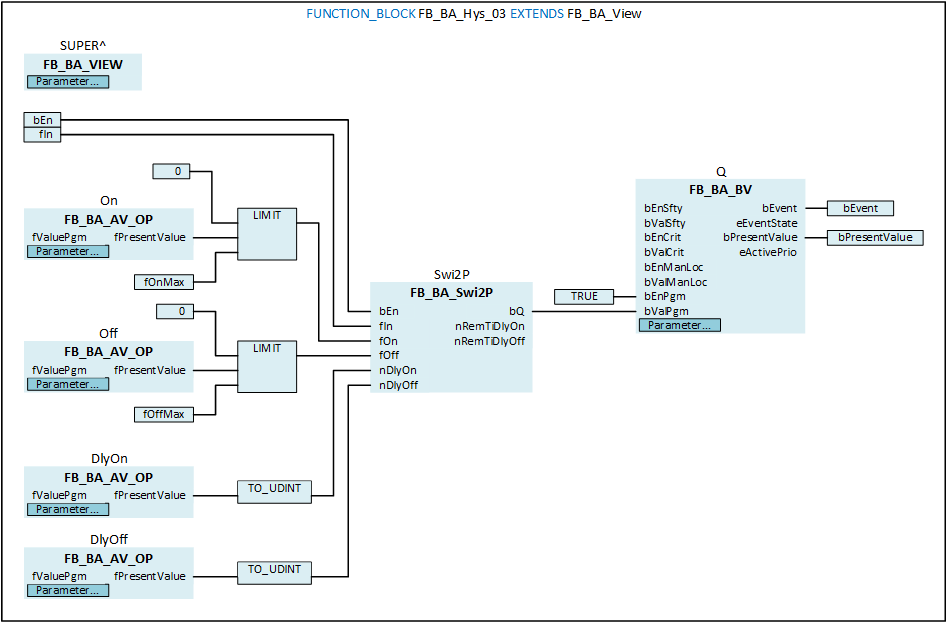The width and height of the screenshot is (947, 622).
Task: Click the fOn input pin of Swi2P
Action: [x=388, y=341]
